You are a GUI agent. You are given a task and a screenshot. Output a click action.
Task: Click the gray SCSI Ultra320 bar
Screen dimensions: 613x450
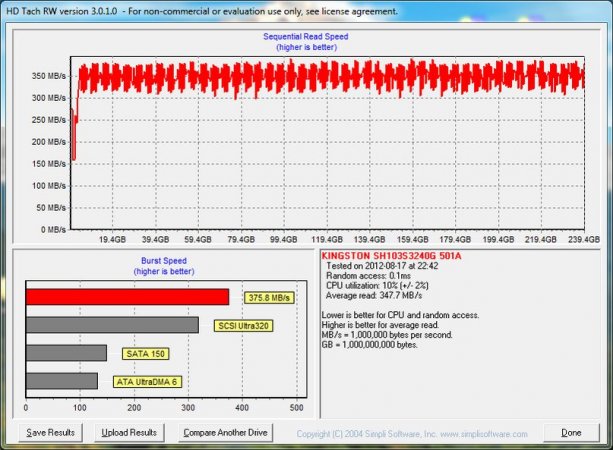pyautogui.click(x=112, y=325)
